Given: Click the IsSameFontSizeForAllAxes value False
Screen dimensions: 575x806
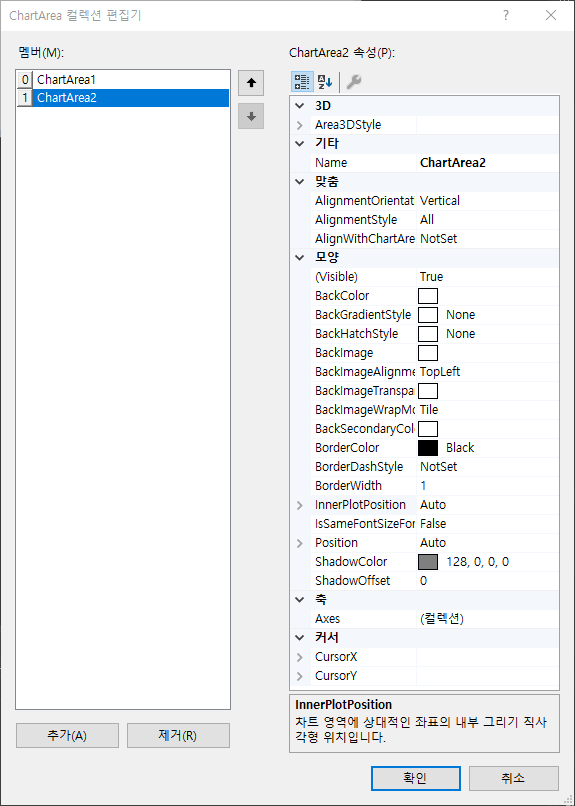Looking at the screenshot, I should 433,524.
